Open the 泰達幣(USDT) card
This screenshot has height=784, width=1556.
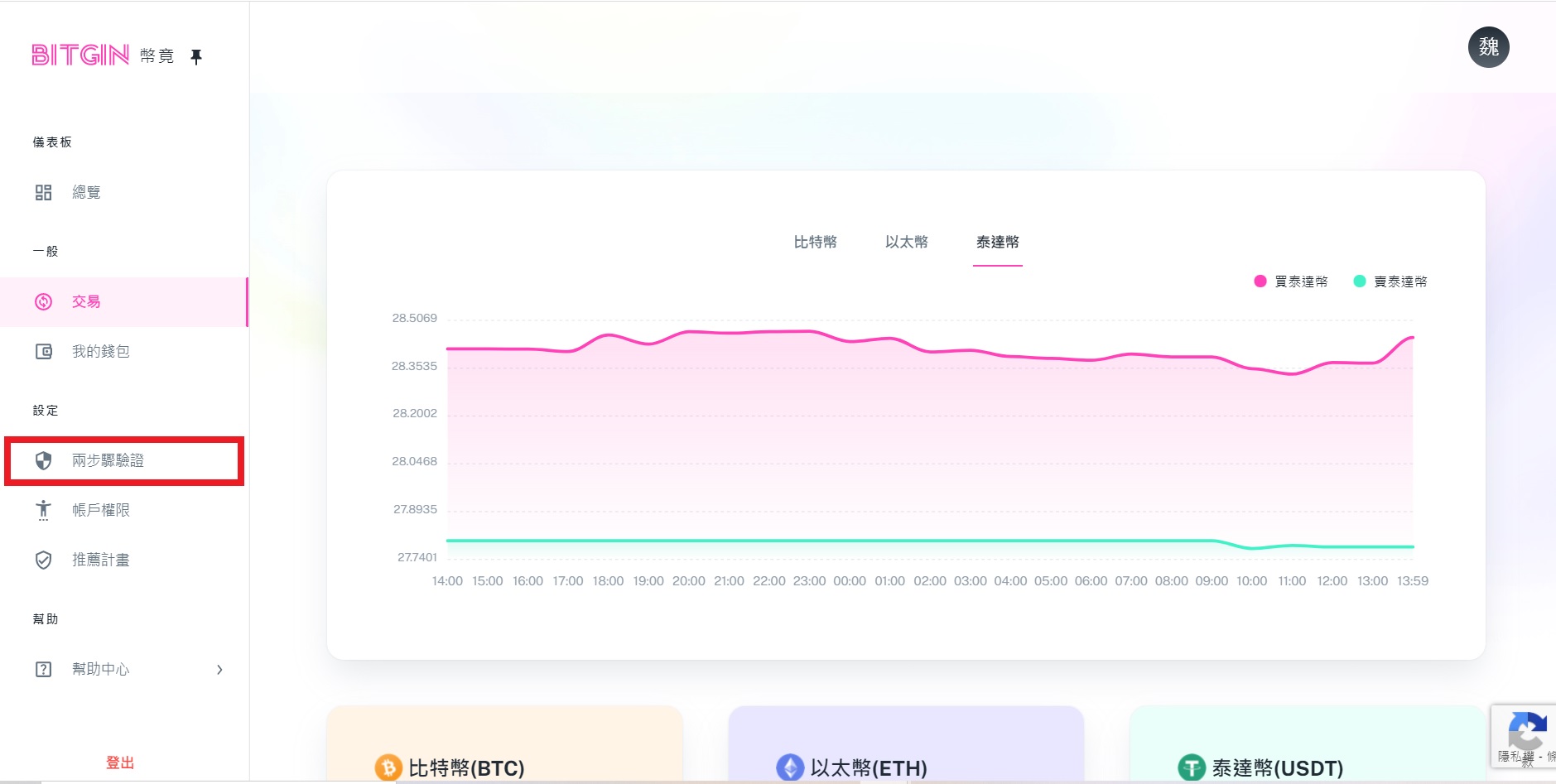[x=1308, y=745]
